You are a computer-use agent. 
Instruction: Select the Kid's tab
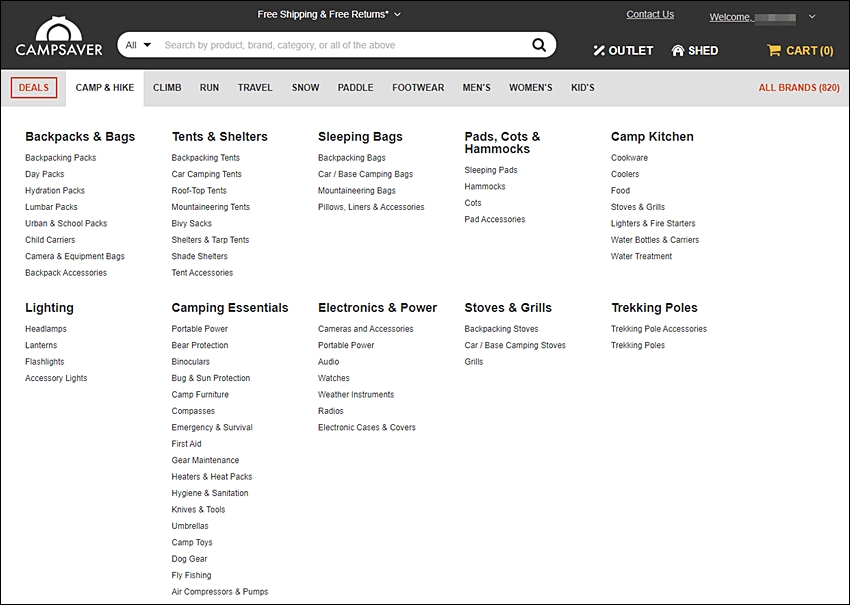click(582, 88)
